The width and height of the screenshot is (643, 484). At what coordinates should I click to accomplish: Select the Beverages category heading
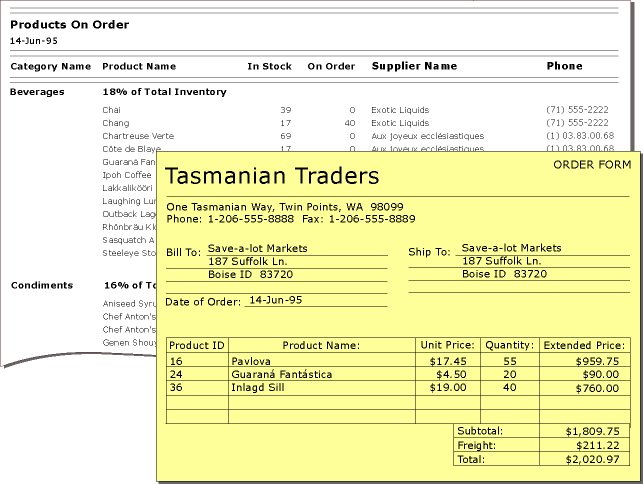(x=37, y=92)
